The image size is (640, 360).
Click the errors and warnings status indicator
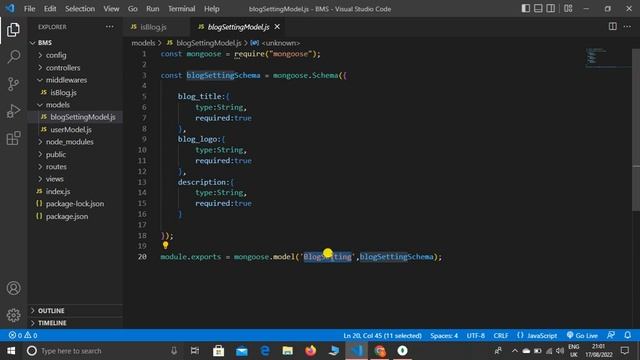[23, 336]
